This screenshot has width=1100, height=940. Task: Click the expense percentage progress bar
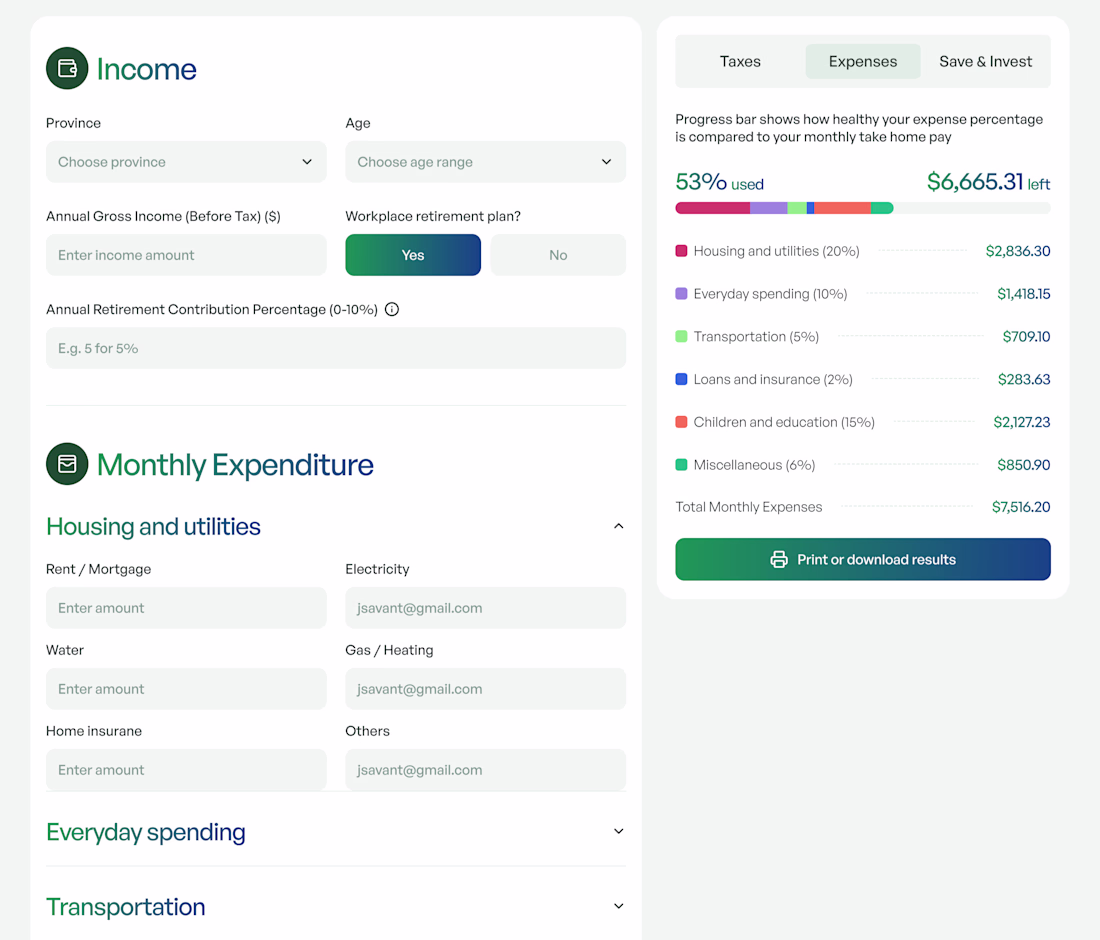pyautogui.click(x=863, y=208)
